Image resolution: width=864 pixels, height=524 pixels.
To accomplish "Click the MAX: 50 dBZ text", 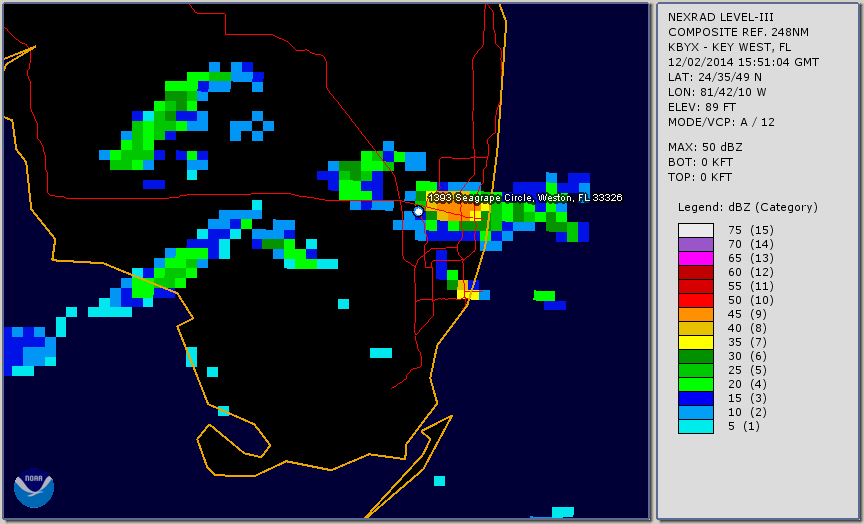I will pos(705,147).
